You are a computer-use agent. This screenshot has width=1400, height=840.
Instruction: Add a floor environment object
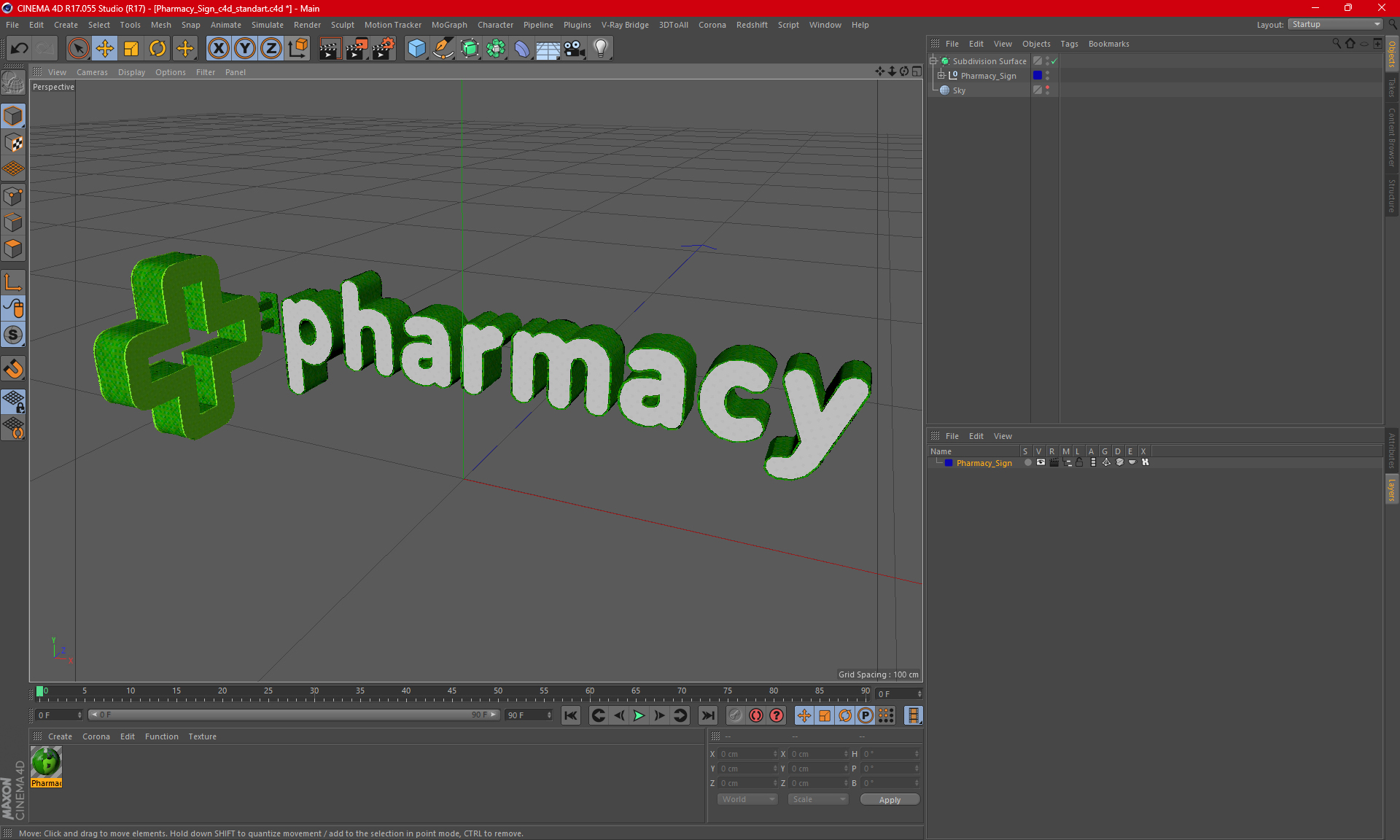[x=548, y=49]
